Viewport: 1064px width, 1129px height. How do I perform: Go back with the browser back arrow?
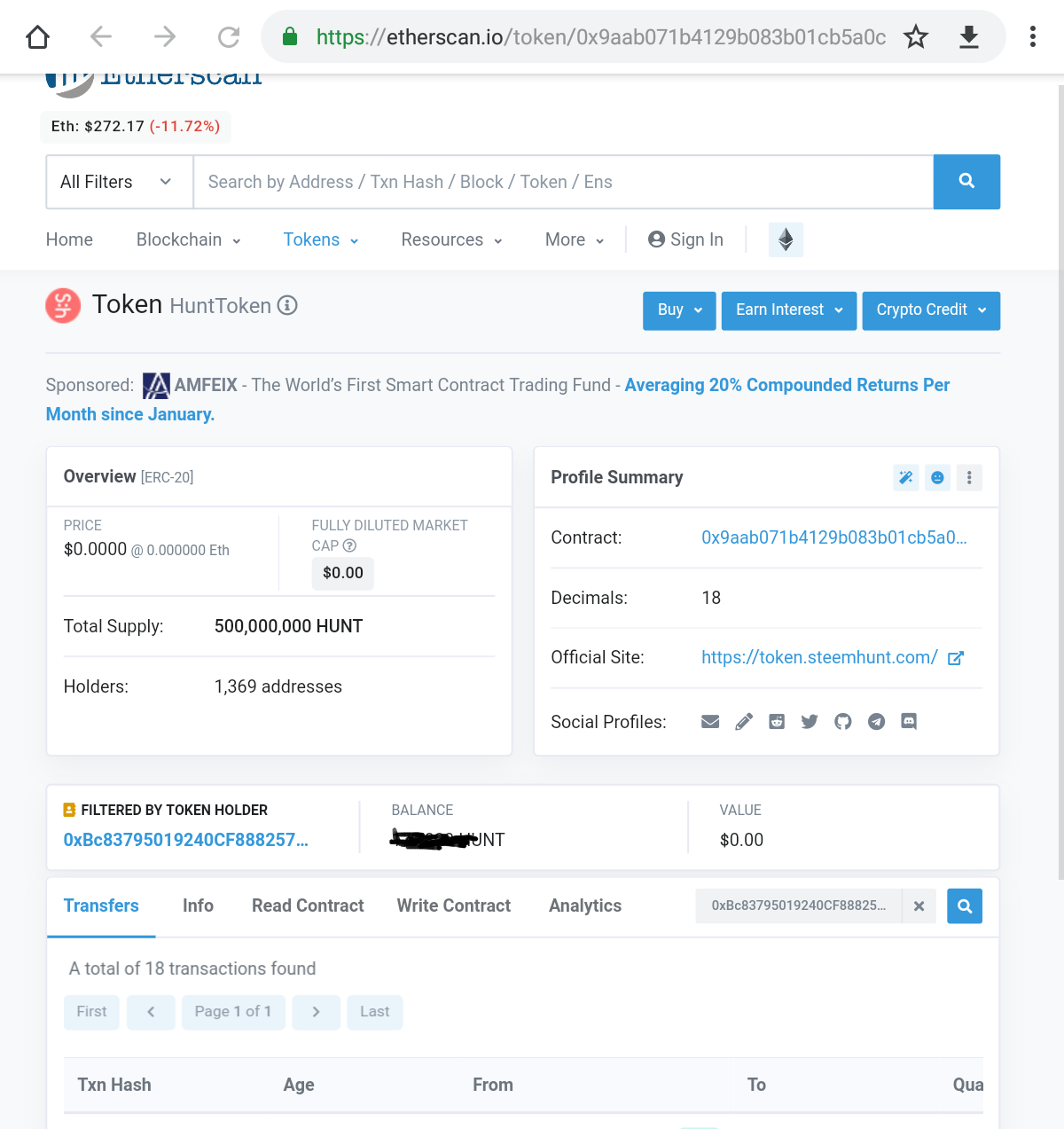coord(101,36)
